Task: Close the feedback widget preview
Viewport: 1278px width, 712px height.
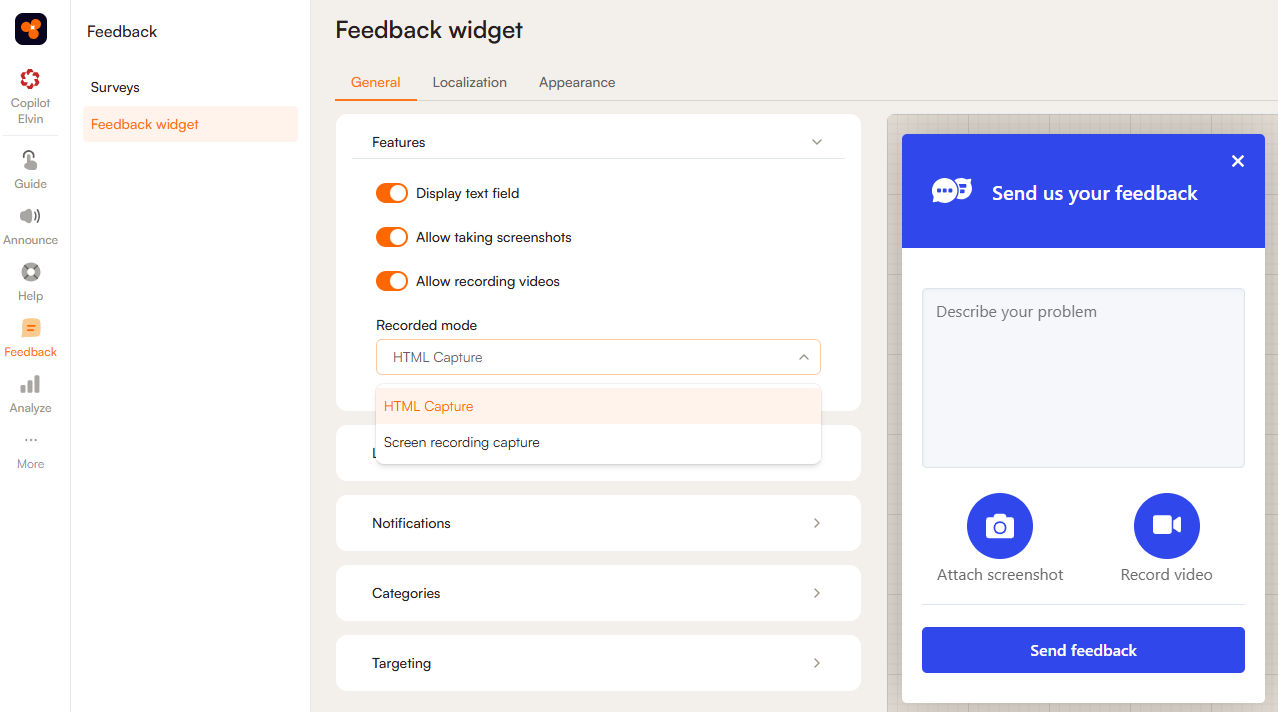Action: click(1237, 161)
